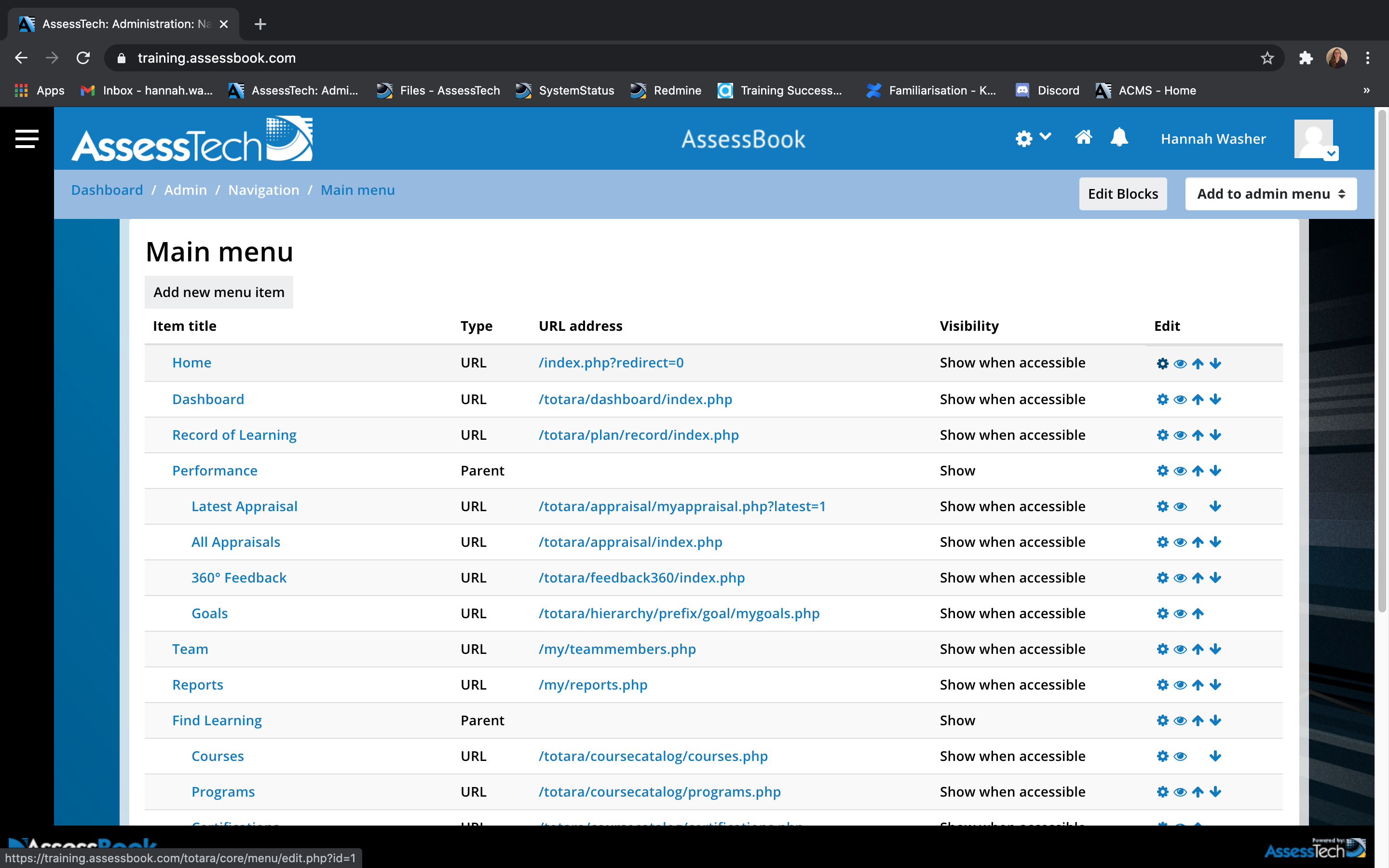Viewport: 1389px width, 868px height.
Task: Open /my/reports.php URL link
Action: (593, 685)
